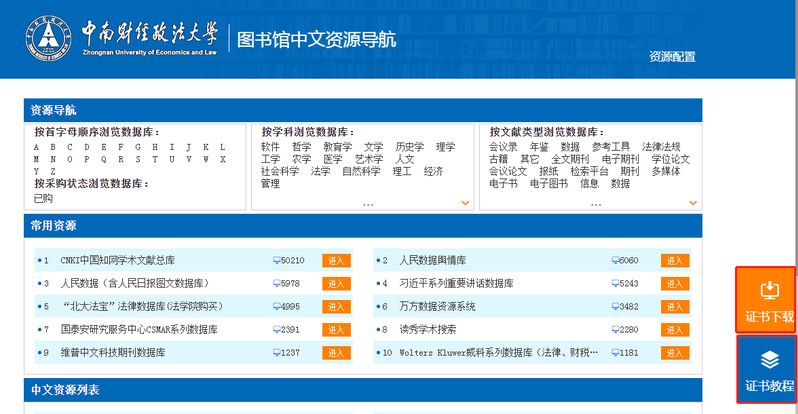
Task: Click monitor icon beside 3482 count
Action: coord(615,307)
